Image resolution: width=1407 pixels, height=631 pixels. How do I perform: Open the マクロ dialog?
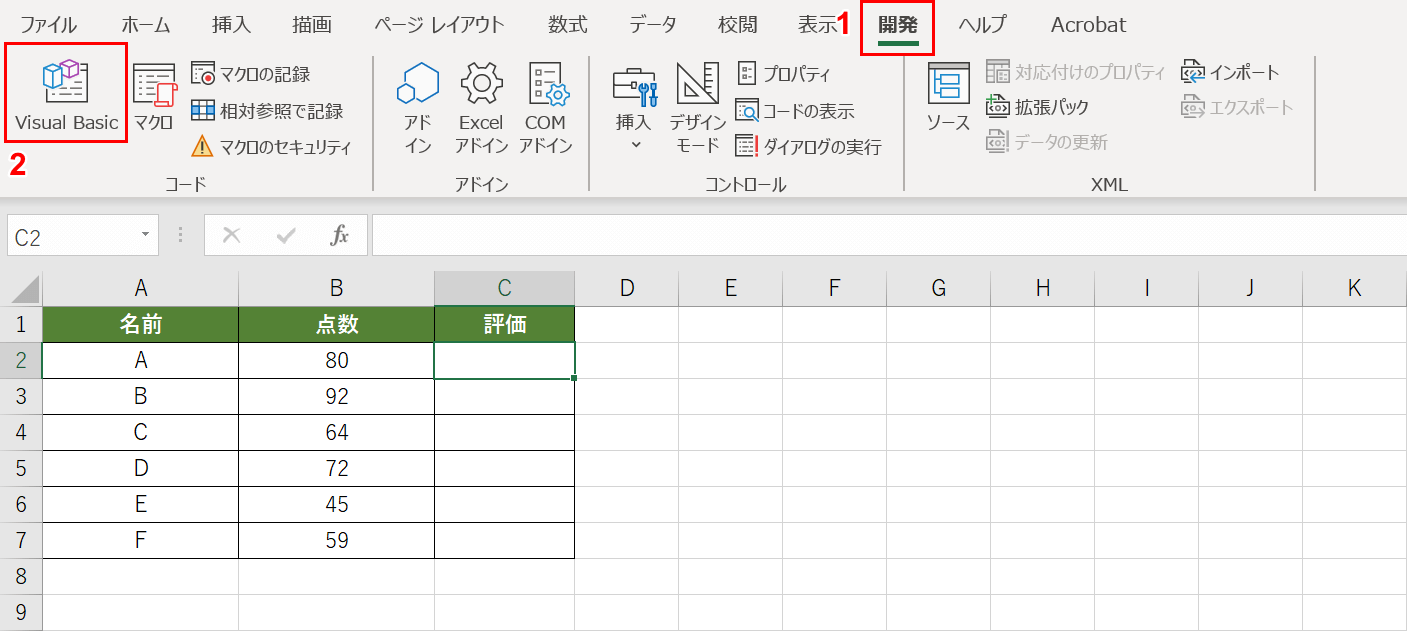[x=152, y=90]
